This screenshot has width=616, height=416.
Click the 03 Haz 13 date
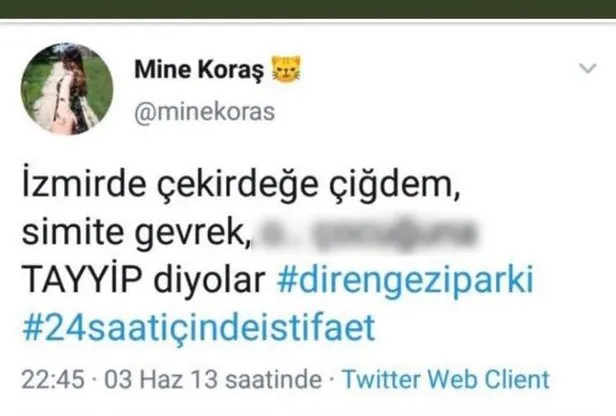coord(161,380)
